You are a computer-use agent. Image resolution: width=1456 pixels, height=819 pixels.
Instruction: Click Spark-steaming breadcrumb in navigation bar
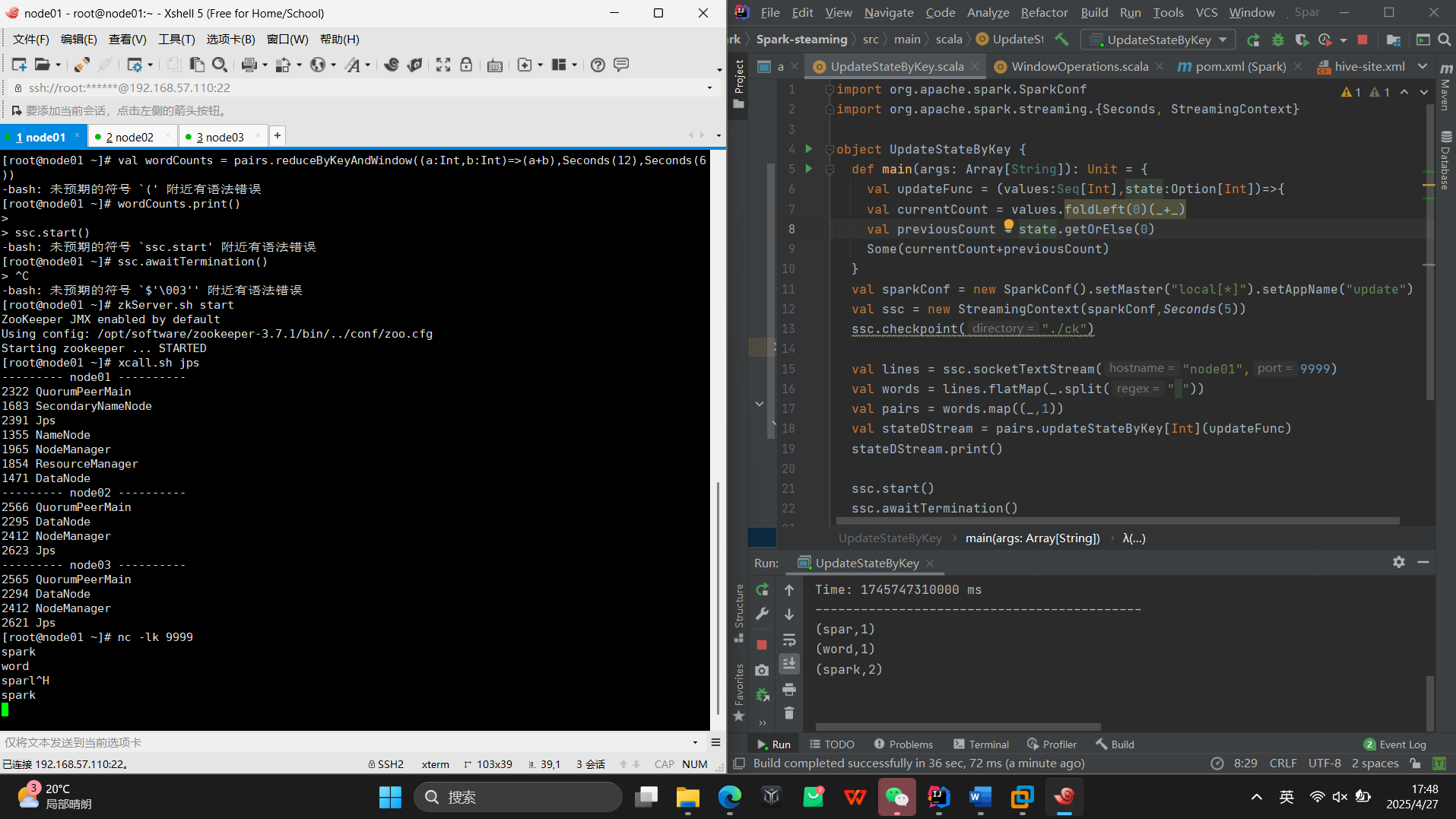(x=801, y=40)
